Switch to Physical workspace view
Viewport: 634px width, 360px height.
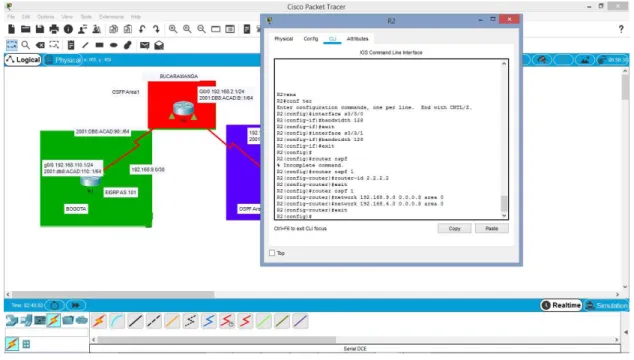click(x=63, y=60)
